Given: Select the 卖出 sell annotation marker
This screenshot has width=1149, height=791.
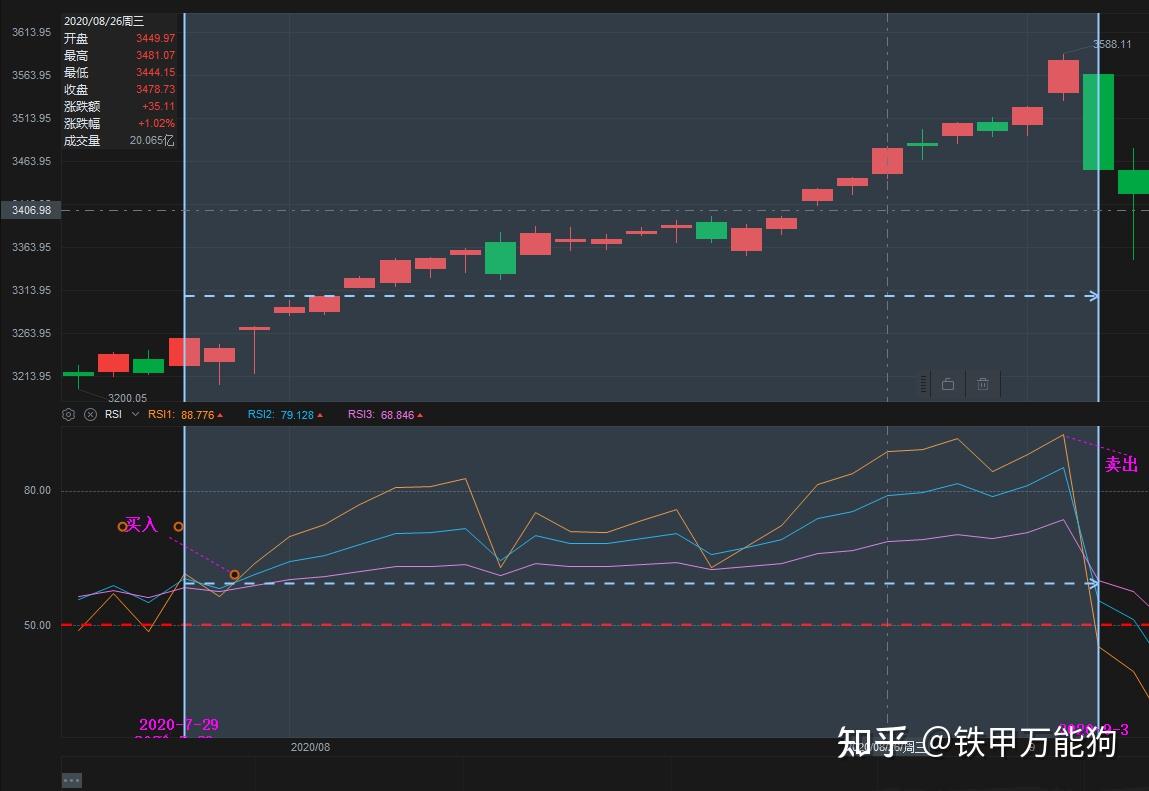Looking at the screenshot, I should click(x=1121, y=463).
